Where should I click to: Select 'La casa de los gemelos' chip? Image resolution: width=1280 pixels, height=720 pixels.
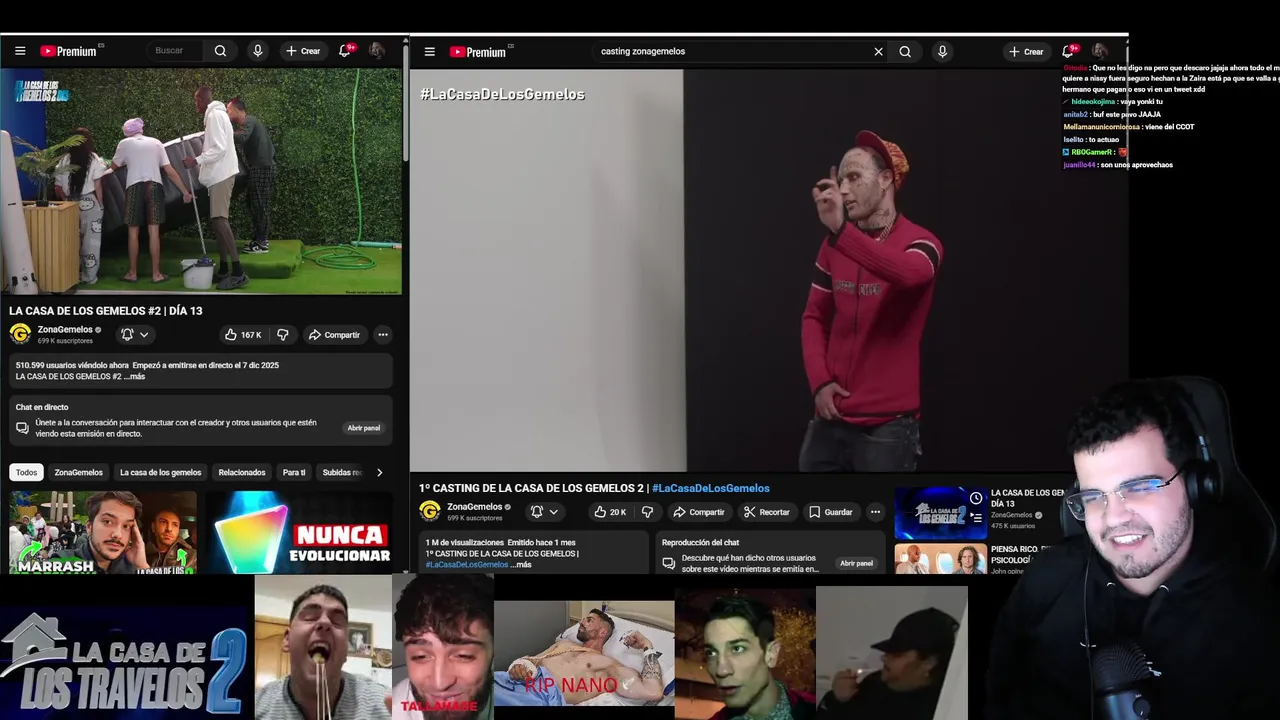[x=161, y=472]
